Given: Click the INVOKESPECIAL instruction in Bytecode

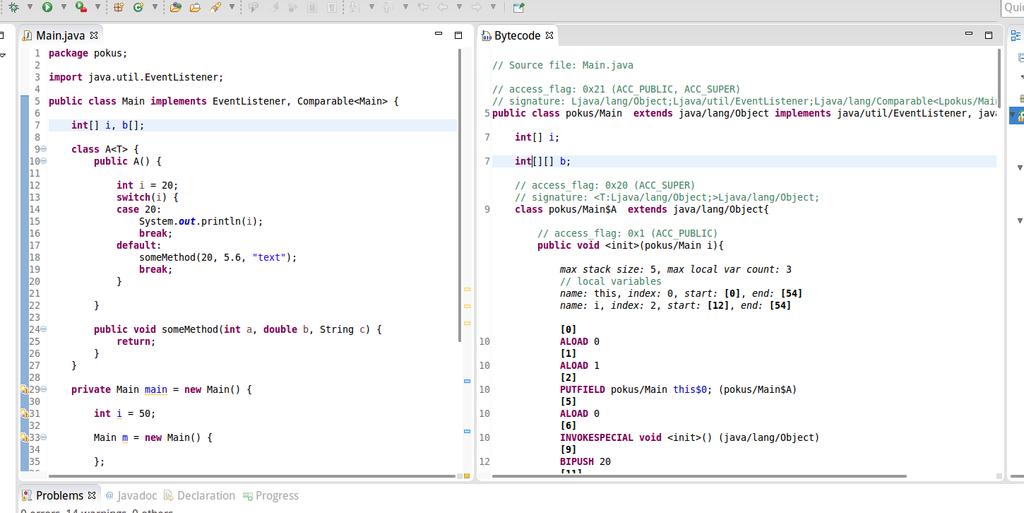Looking at the screenshot, I should 689,438.
